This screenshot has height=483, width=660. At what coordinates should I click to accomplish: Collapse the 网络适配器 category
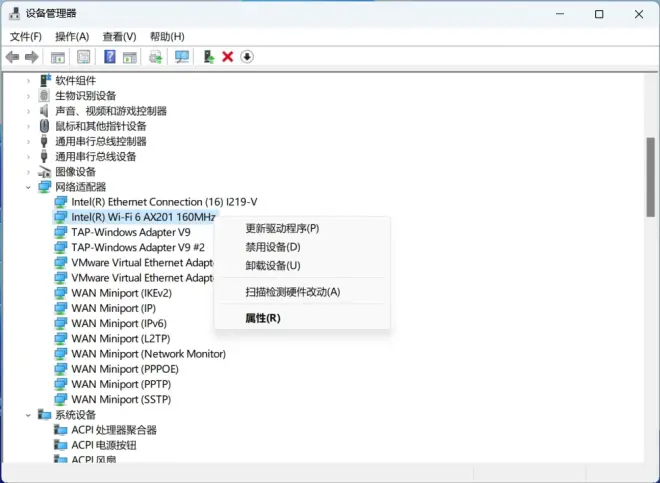[28, 187]
